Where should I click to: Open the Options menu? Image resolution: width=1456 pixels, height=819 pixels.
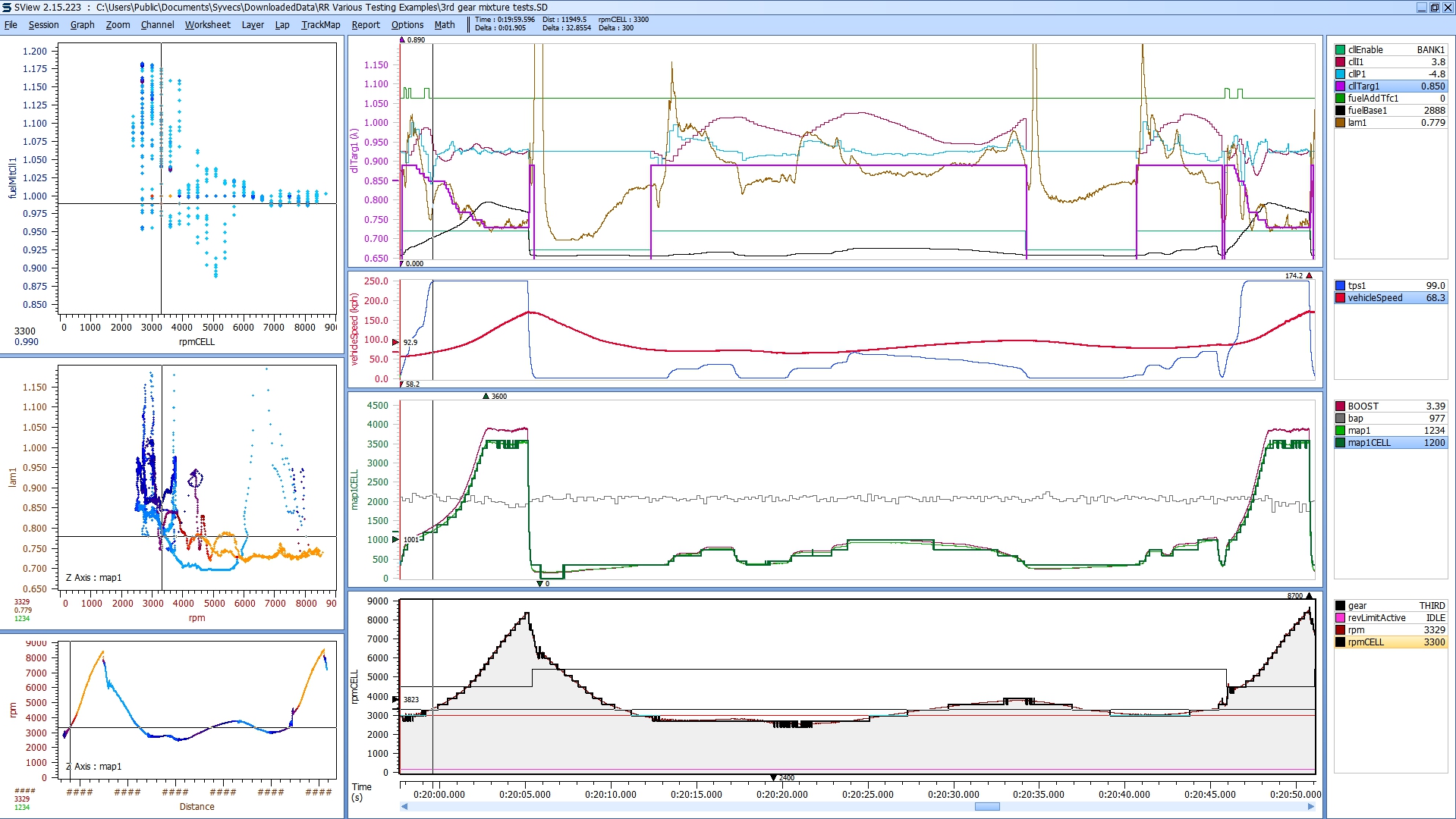click(407, 24)
